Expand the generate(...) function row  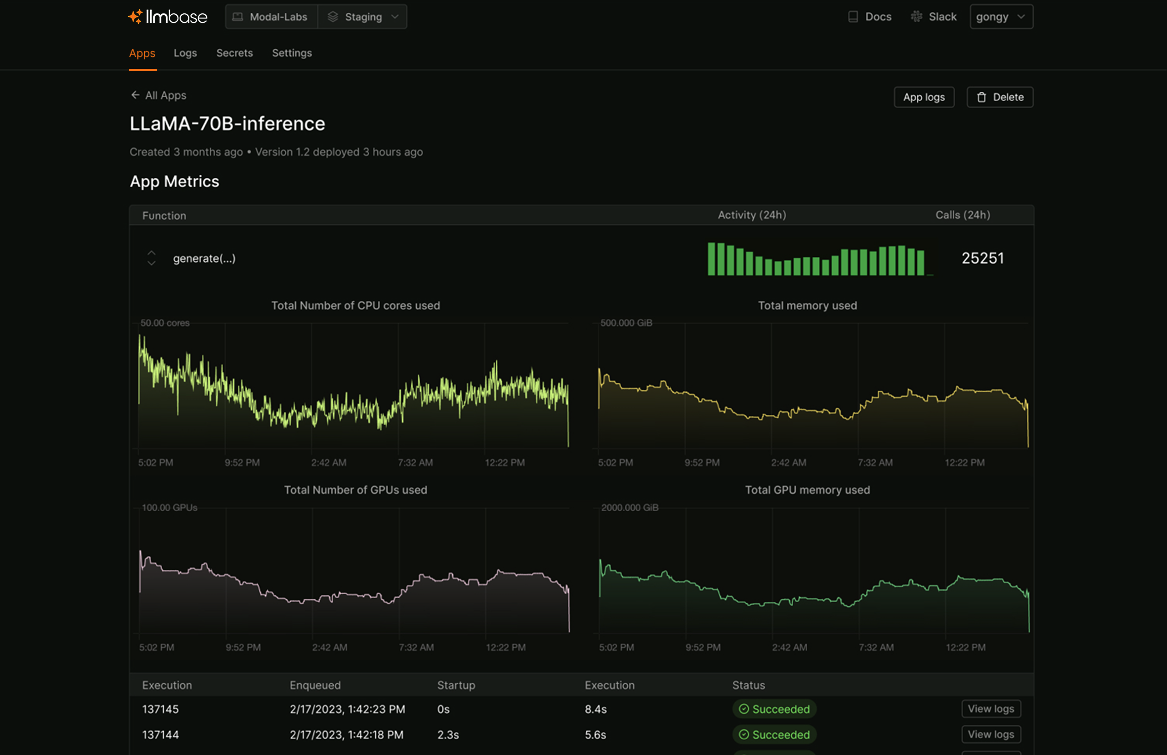150,258
